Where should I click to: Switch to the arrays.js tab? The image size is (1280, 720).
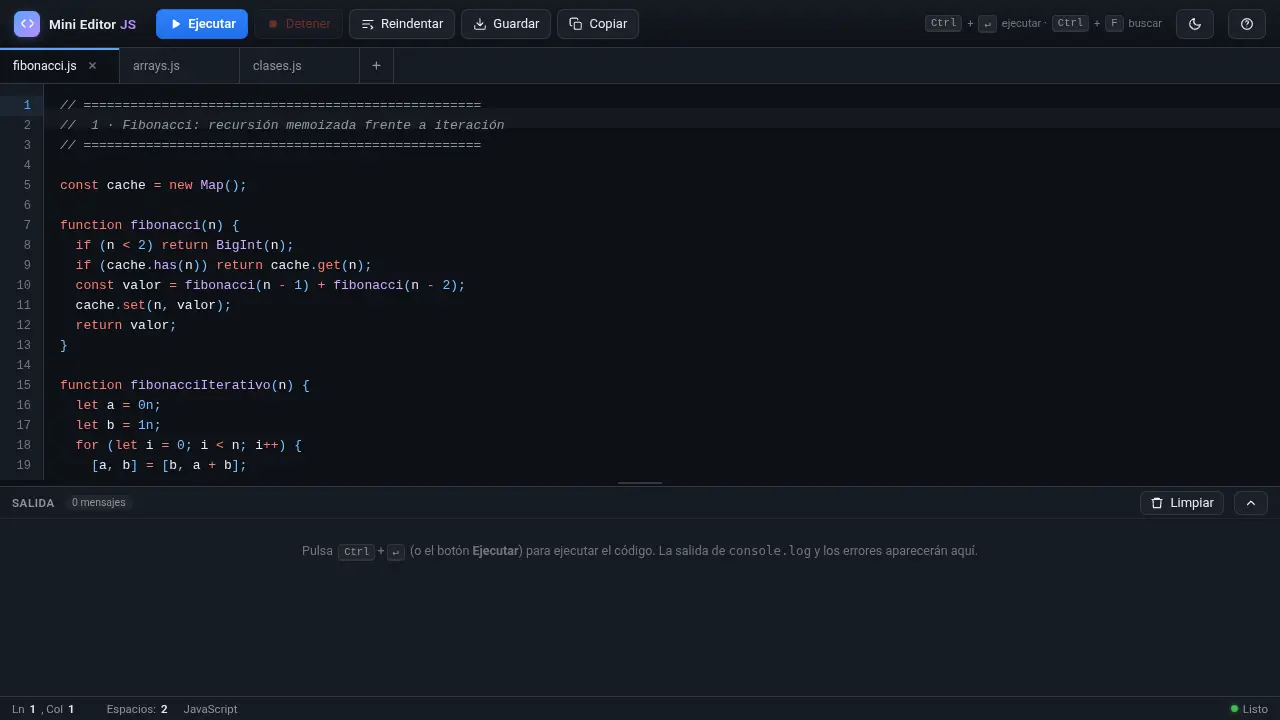[180, 66]
